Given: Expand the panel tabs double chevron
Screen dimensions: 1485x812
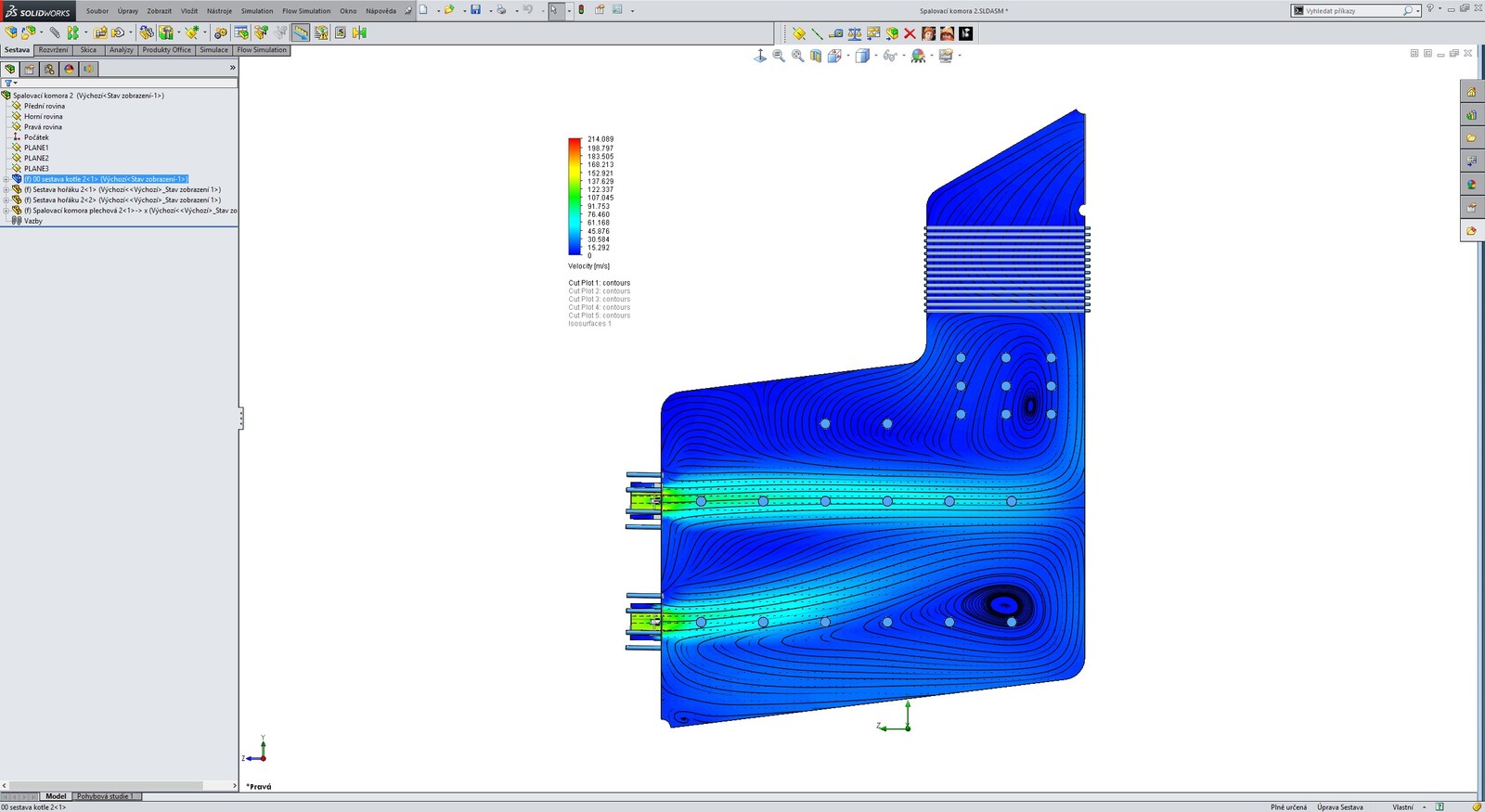Looking at the screenshot, I should (x=232, y=68).
